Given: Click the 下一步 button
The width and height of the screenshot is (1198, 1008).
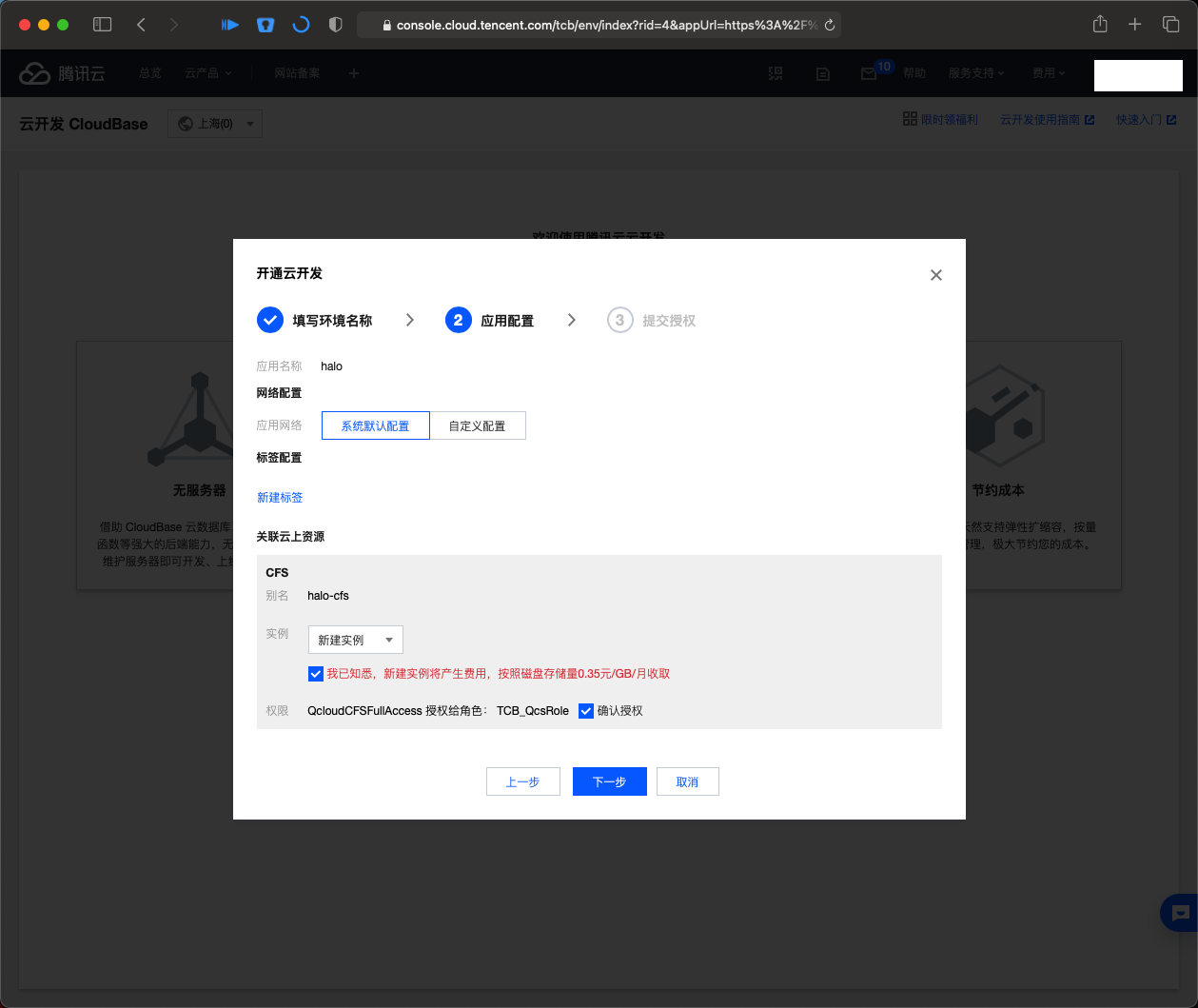Looking at the screenshot, I should (x=609, y=781).
